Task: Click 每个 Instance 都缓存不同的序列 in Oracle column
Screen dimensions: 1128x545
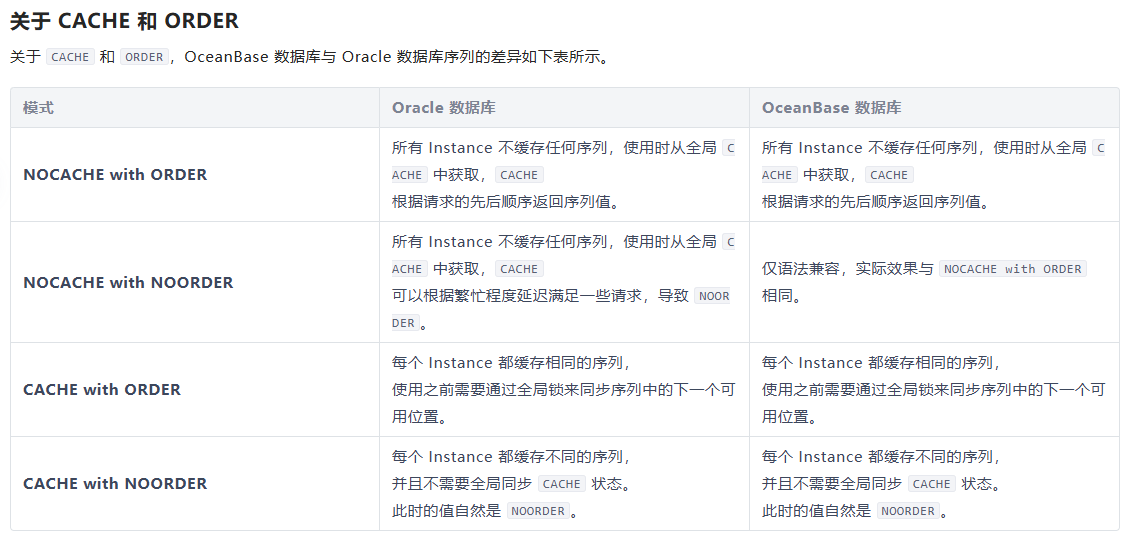Action: coord(509,457)
